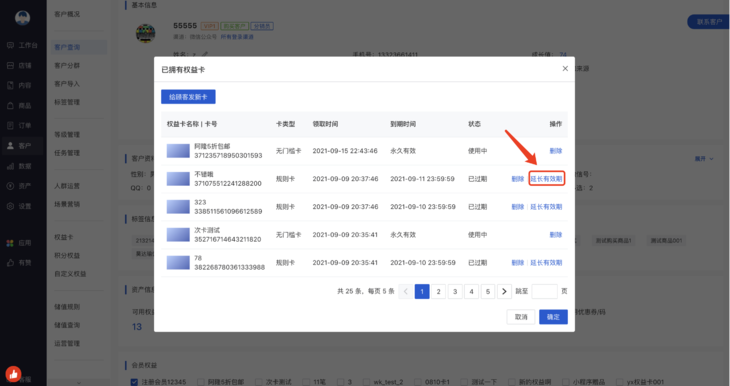
Task: Open 客户导入 in the sub-menu
Action: click(x=67, y=84)
